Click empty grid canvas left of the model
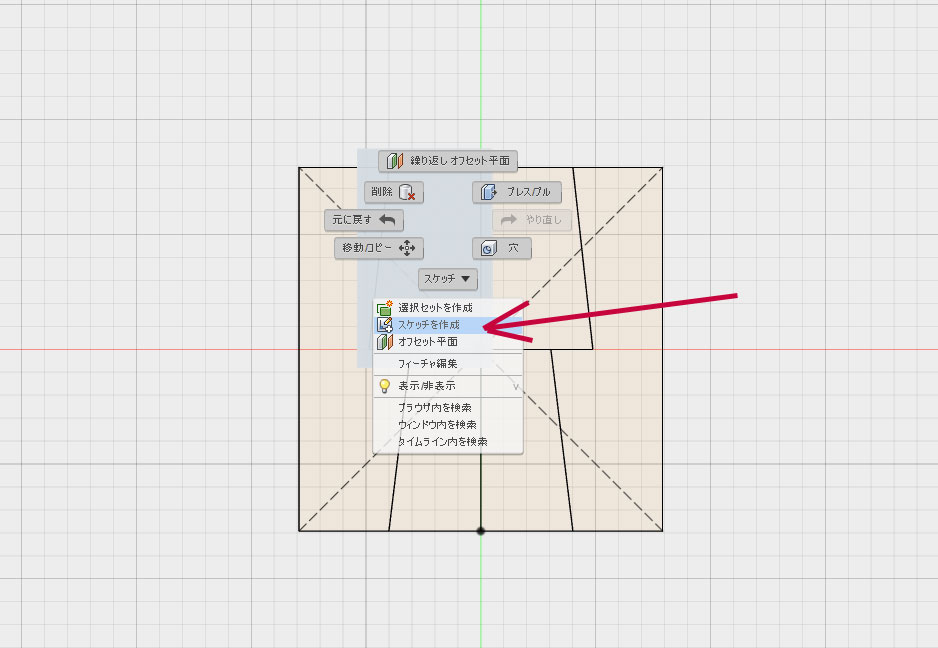Screen dimensions: 938x648 (150, 350)
